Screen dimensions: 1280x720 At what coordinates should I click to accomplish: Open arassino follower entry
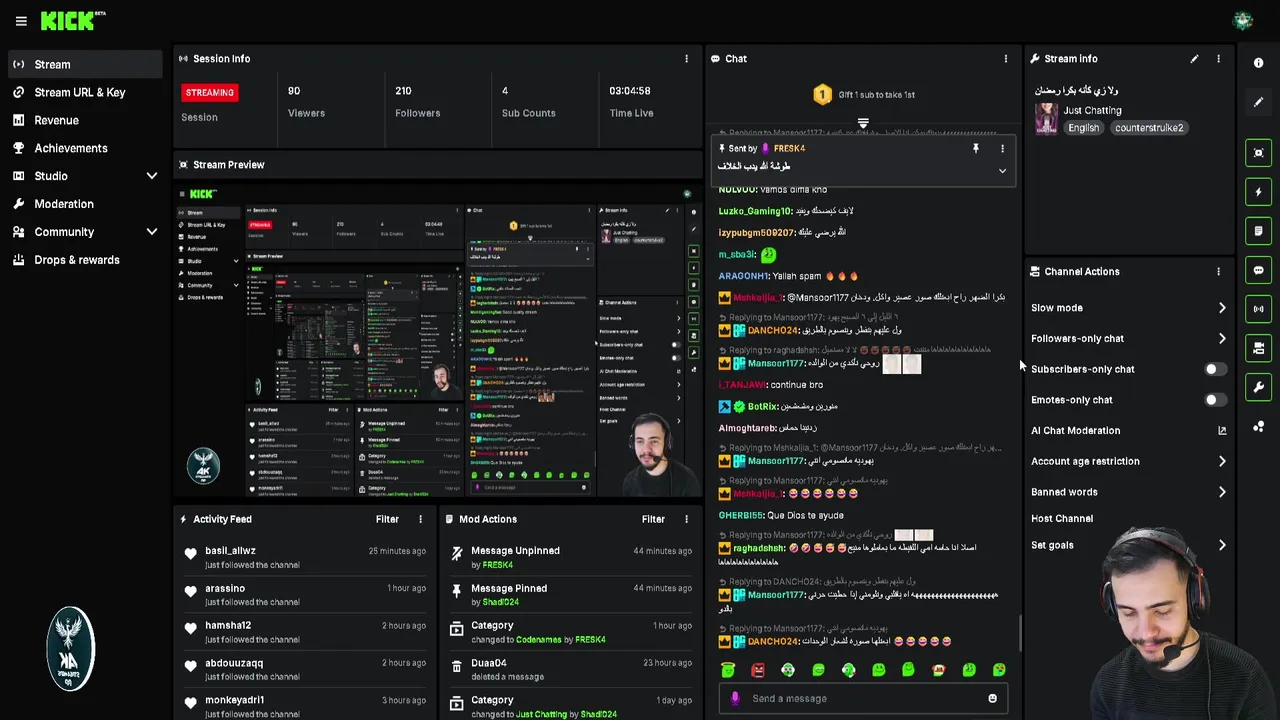(x=305, y=595)
